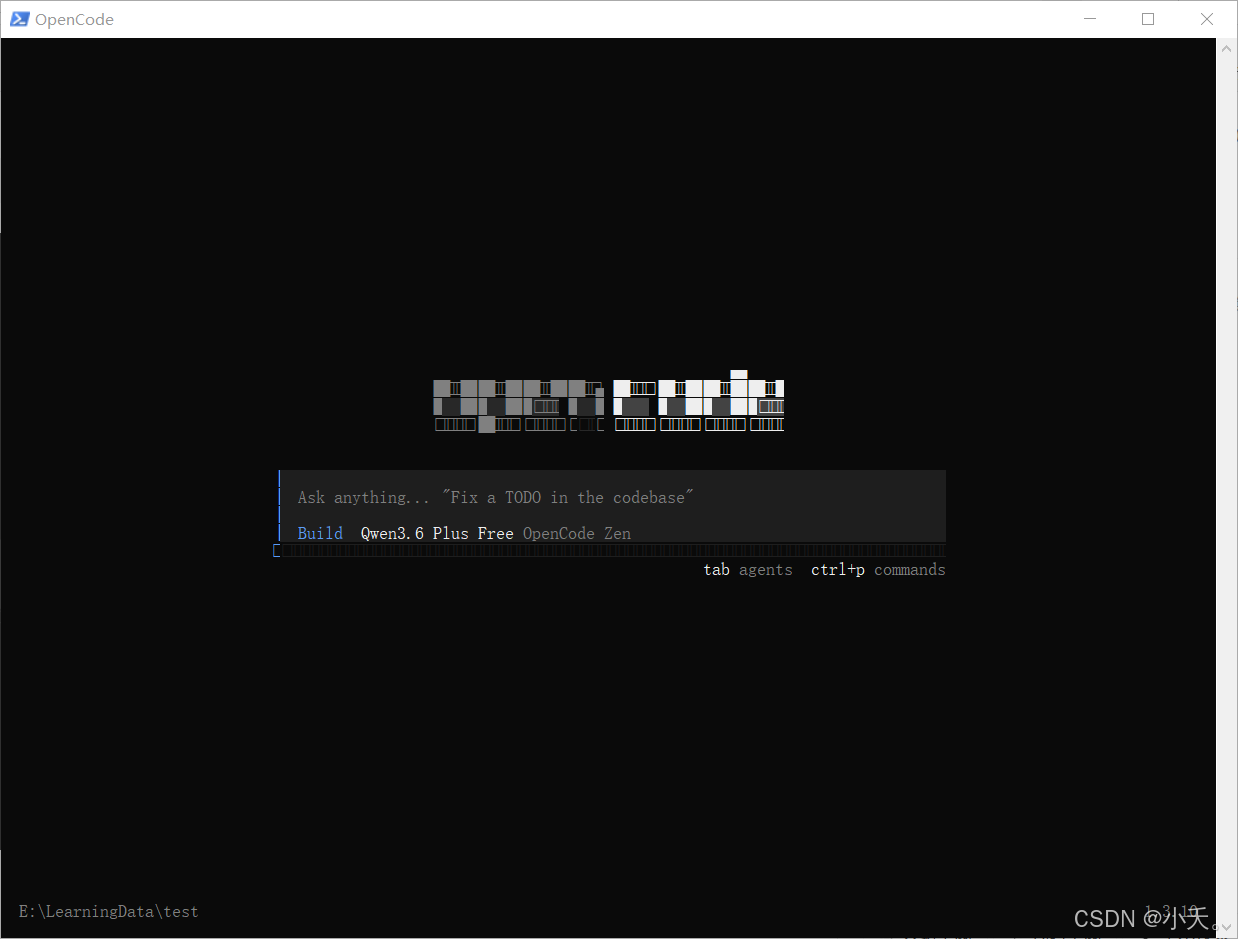Select the Qwen3.6 Plus Free model label
Screen dimensions: 1238x939
pos(437,533)
